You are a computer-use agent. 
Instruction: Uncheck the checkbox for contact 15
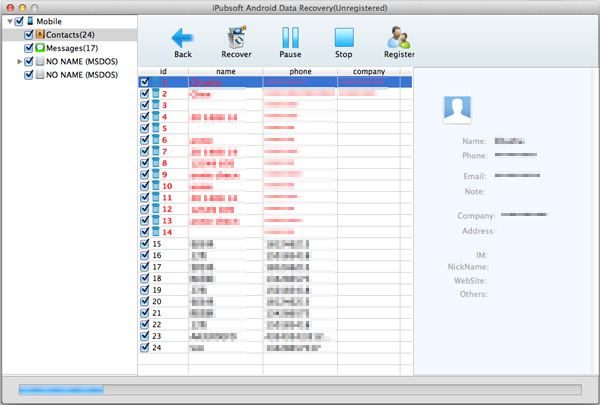[145, 243]
